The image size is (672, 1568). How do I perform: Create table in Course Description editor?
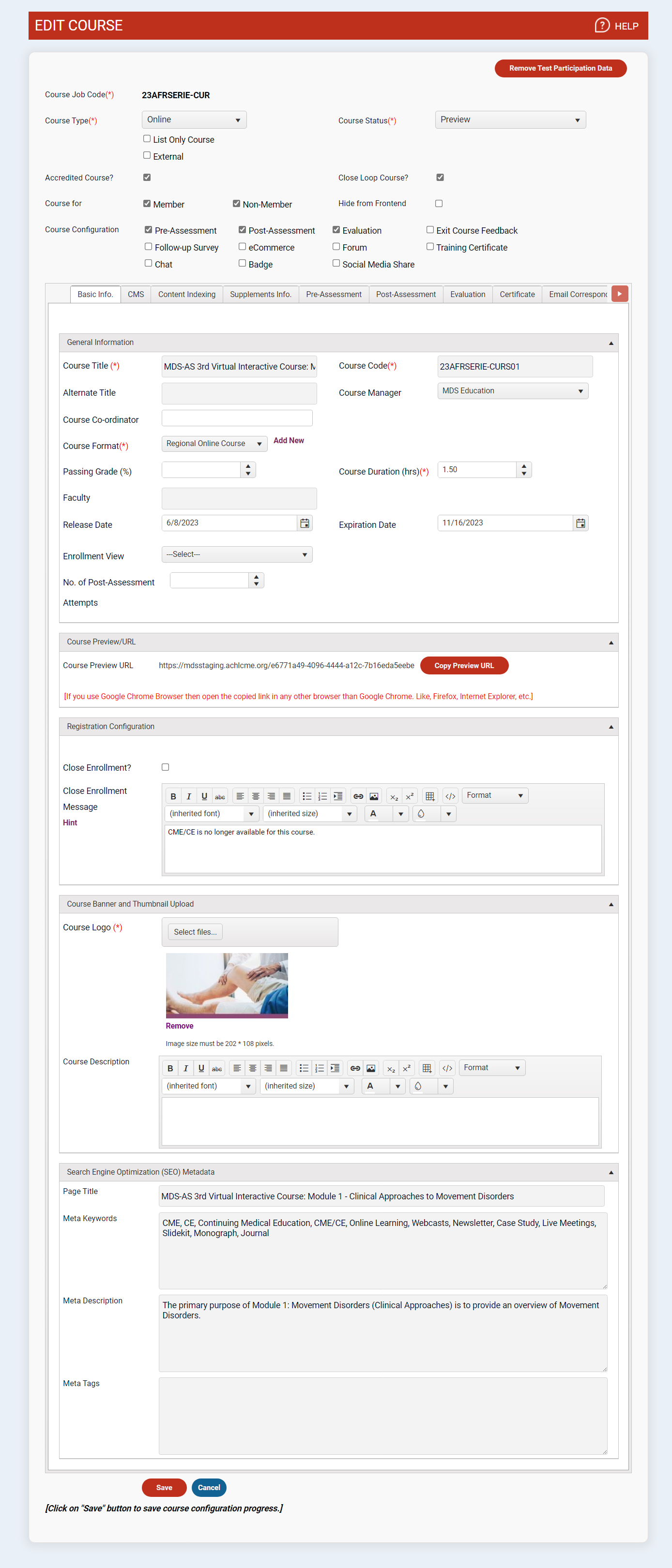pyautogui.click(x=427, y=1068)
